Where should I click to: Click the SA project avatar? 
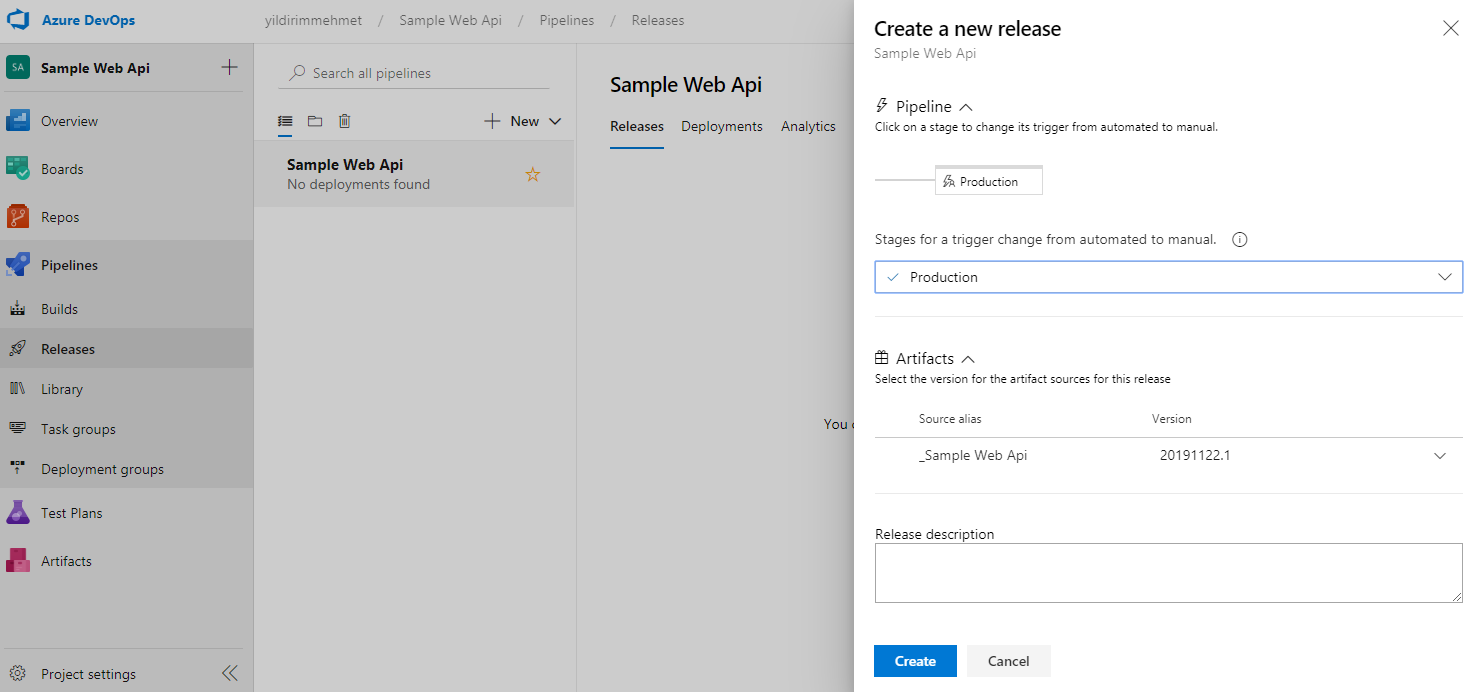click(x=18, y=68)
